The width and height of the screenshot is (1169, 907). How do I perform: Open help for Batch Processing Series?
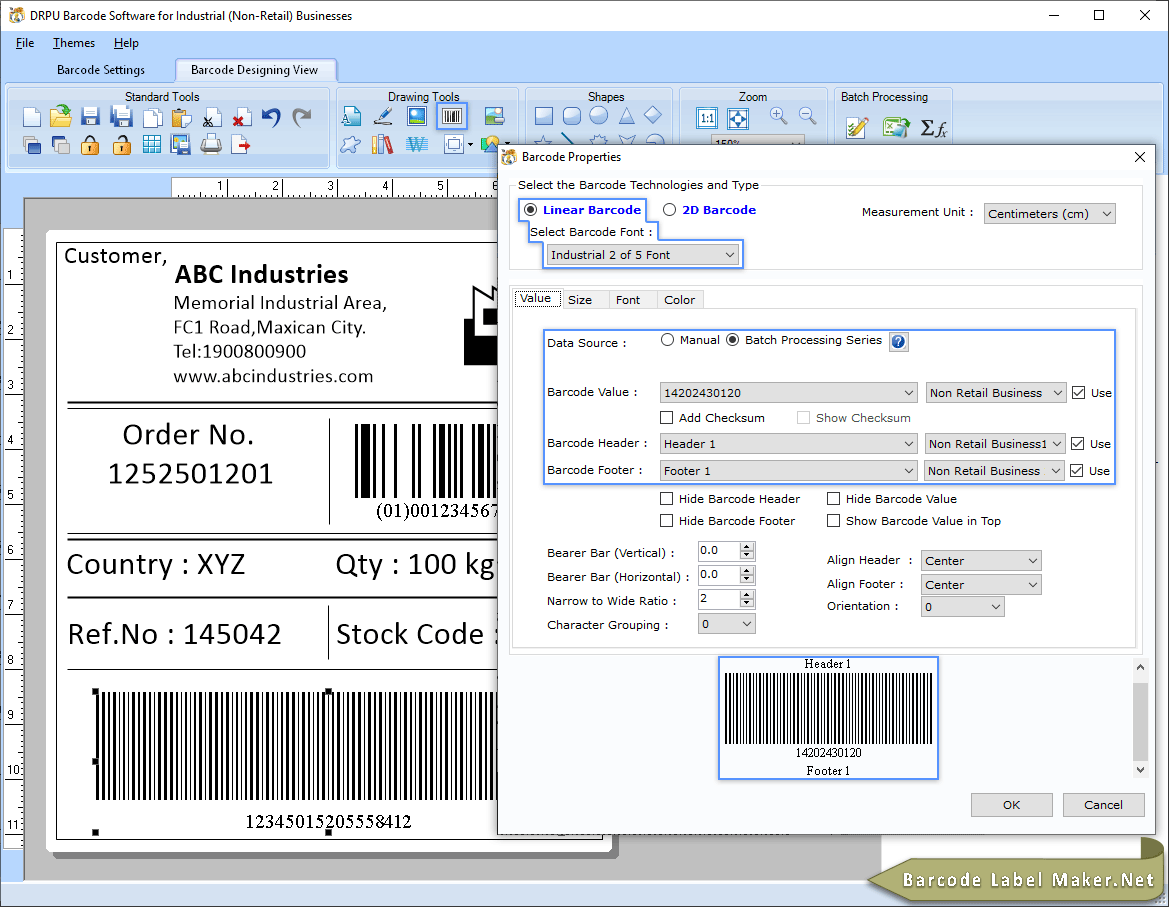tap(898, 341)
